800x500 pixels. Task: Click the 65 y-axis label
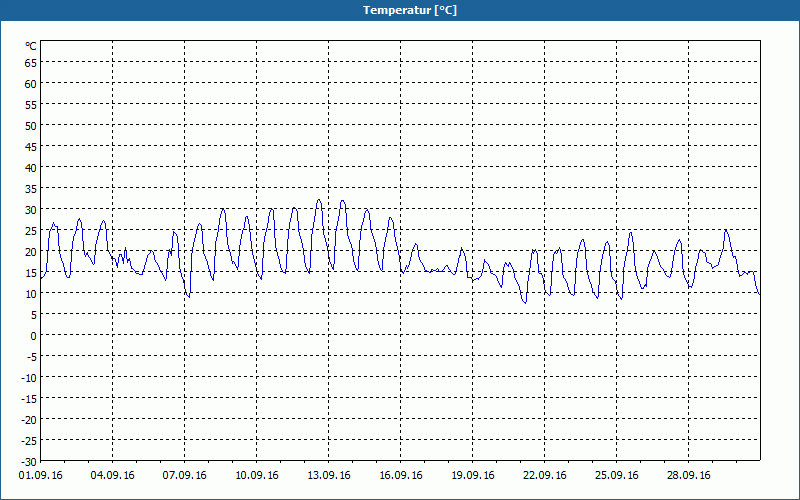31,63
